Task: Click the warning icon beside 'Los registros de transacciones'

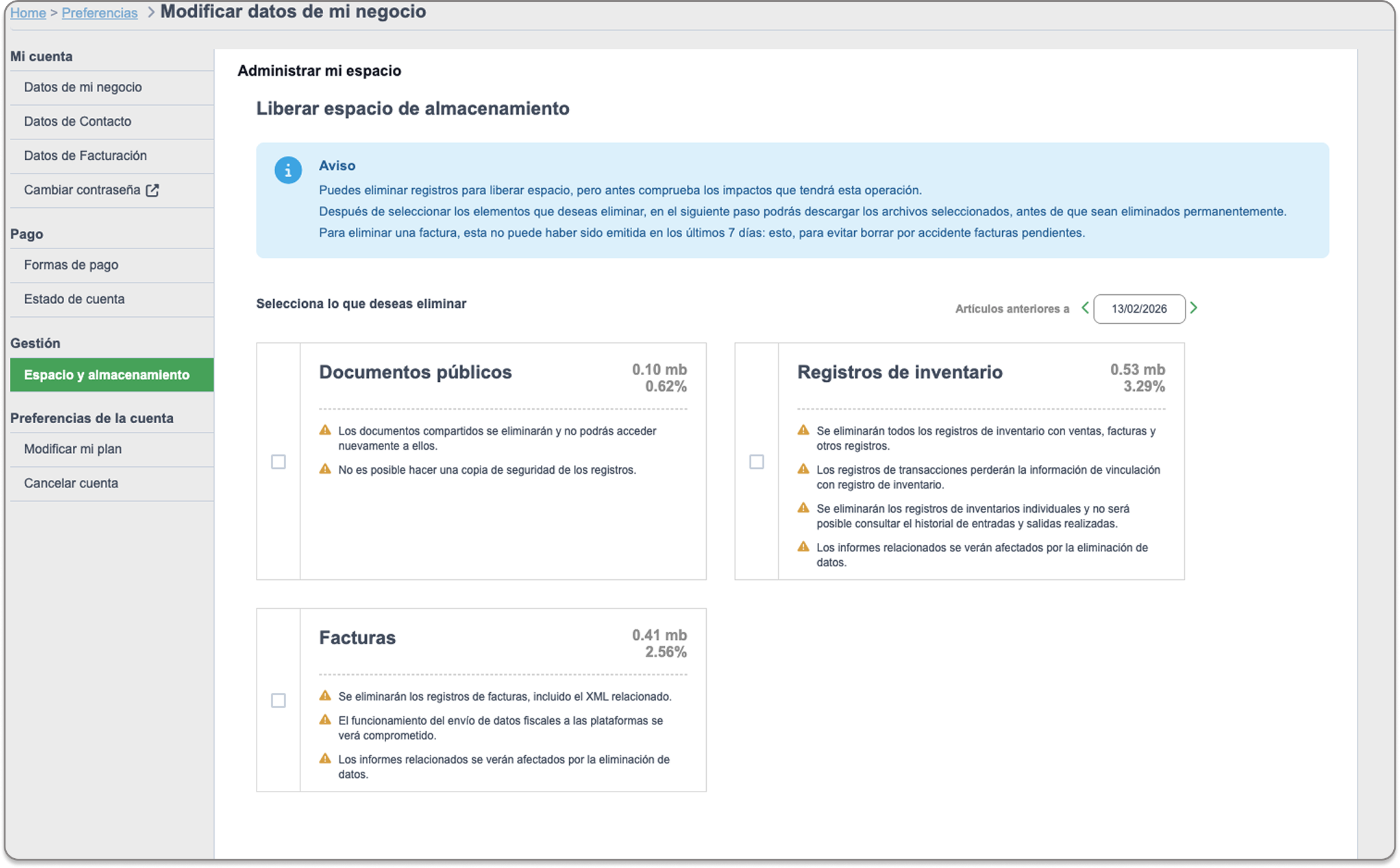Action: tap(803, 469)
